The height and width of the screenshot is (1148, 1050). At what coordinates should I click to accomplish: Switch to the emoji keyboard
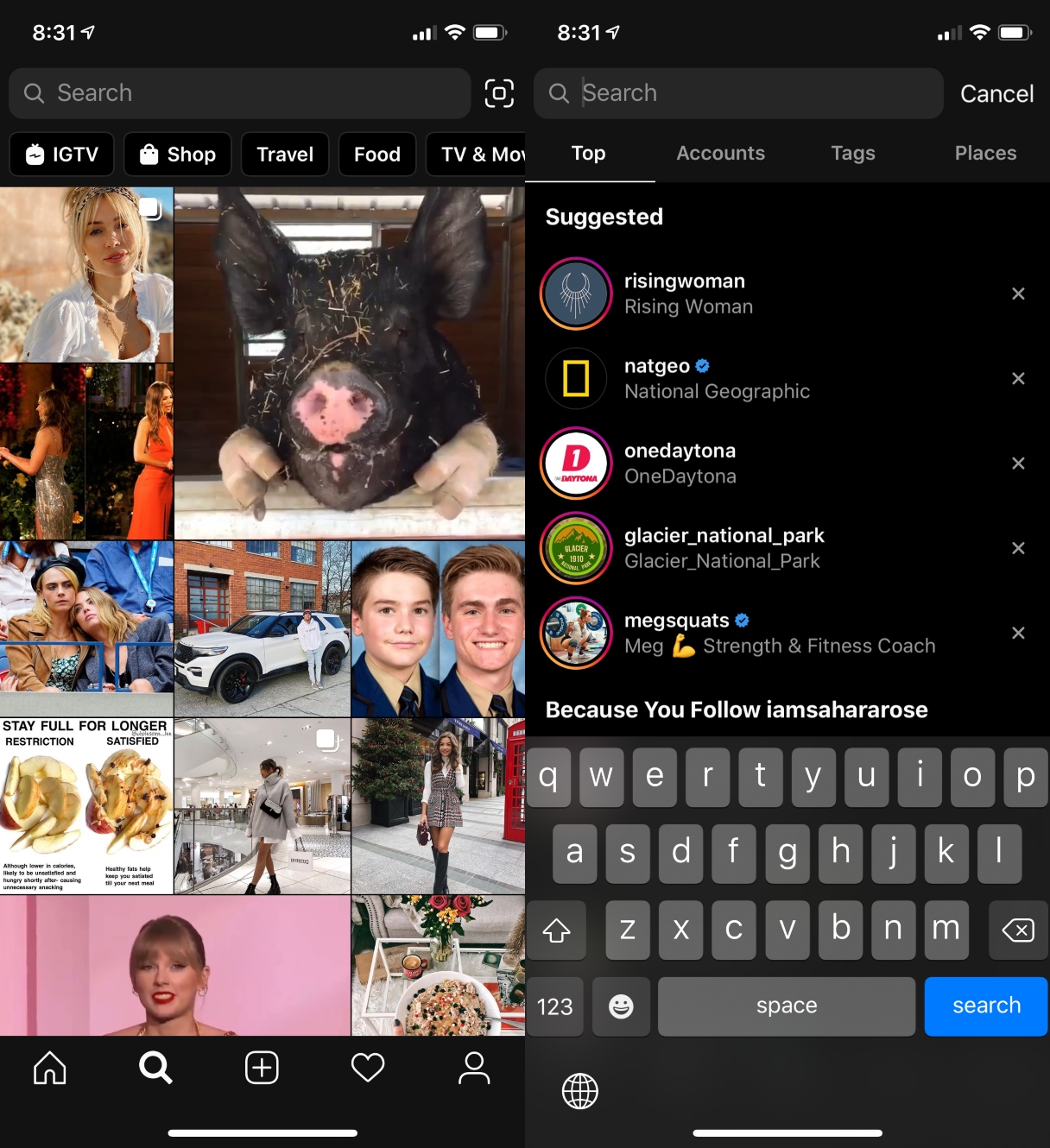click(x=621, y=1006)
